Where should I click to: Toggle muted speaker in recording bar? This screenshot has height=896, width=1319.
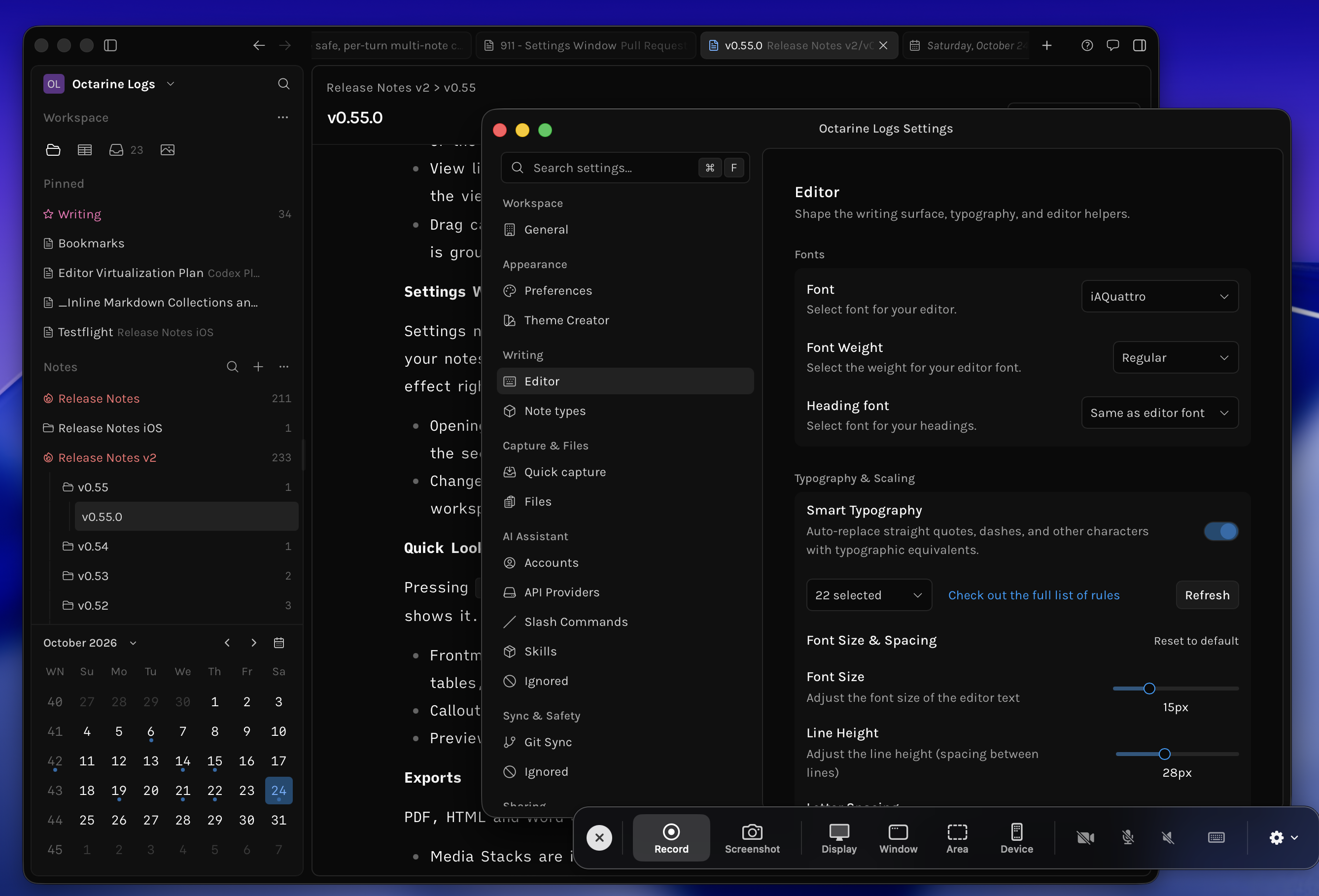(x=1168, y=837)
